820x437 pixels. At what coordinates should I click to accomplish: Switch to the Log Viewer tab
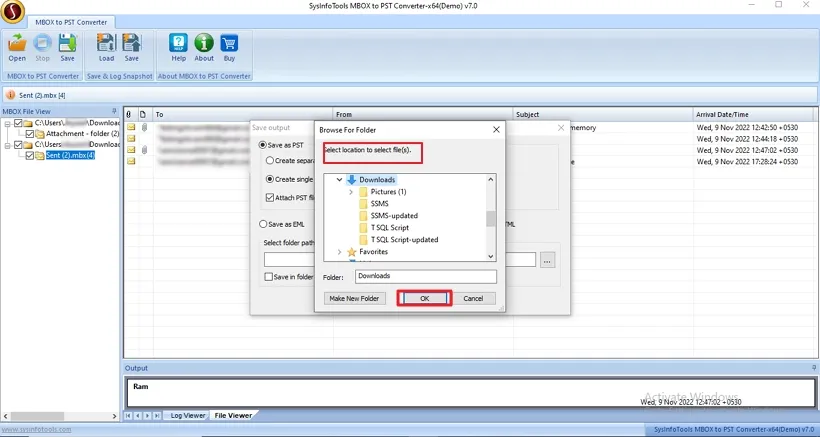(188, 416)
